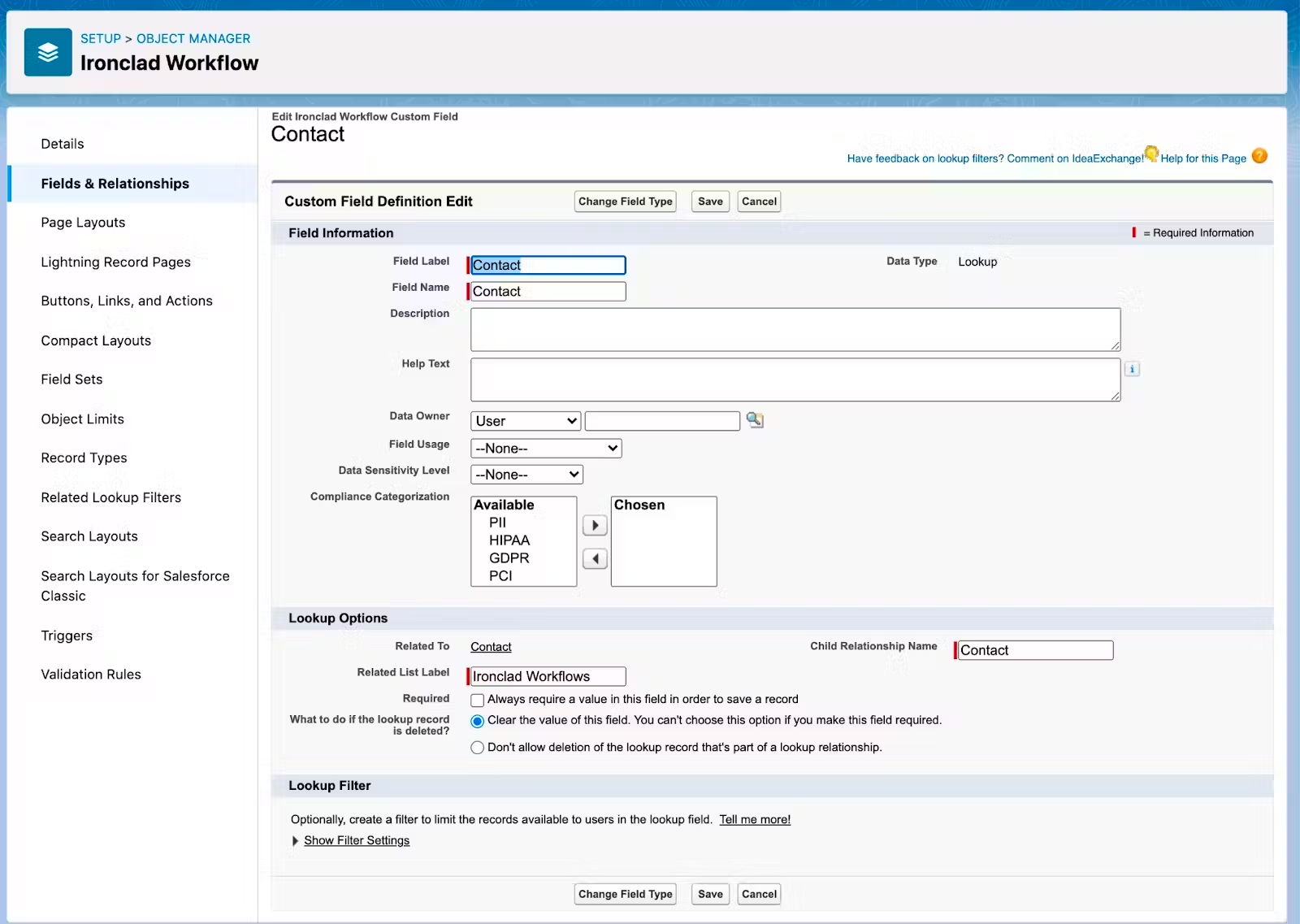Open Help for this Page

pyautogui.click(x=1202, y=158)
